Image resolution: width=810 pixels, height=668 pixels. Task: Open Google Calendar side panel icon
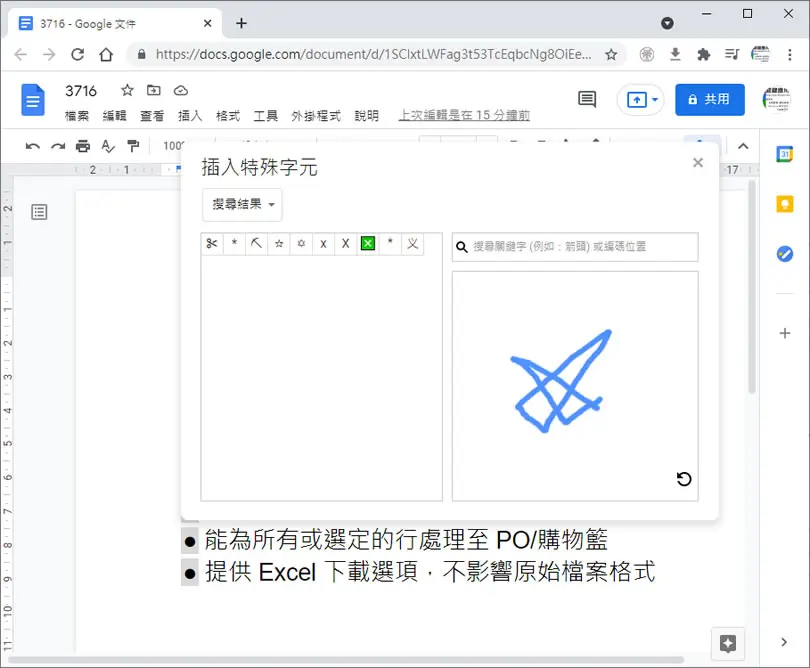[x=785, y=154]
